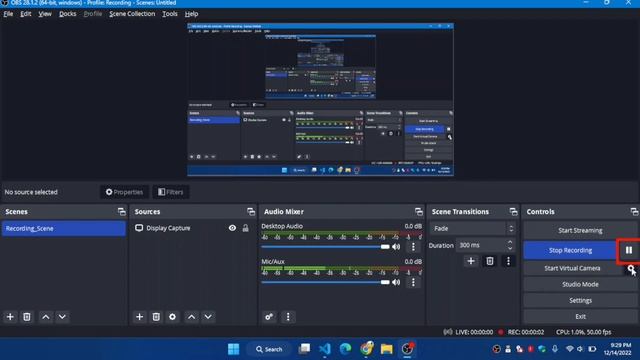Add a new scene with plus icon
This screenshot has width=640, height=360.
[10, 317]
